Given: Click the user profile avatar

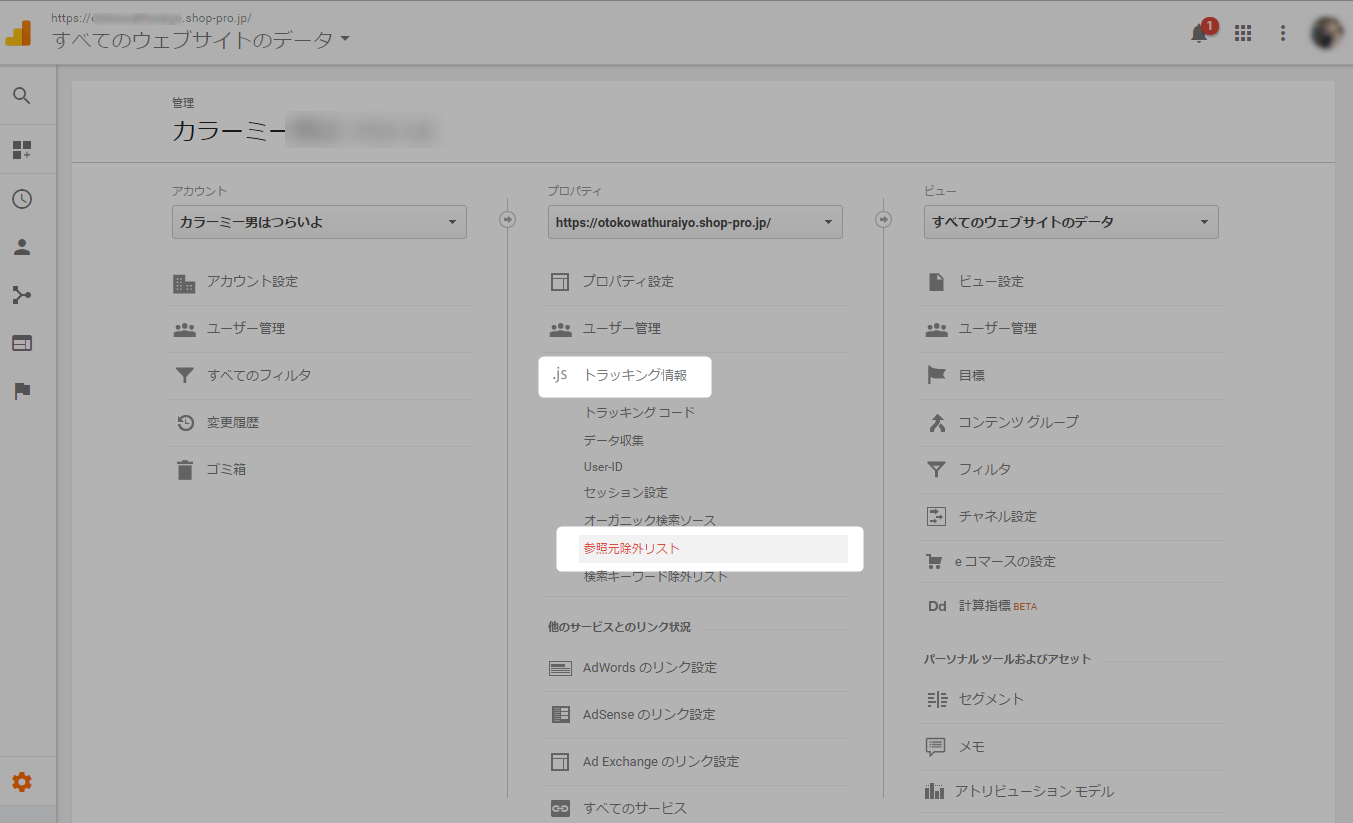Looking at the screenshot, I should (x=1326, y=33).
